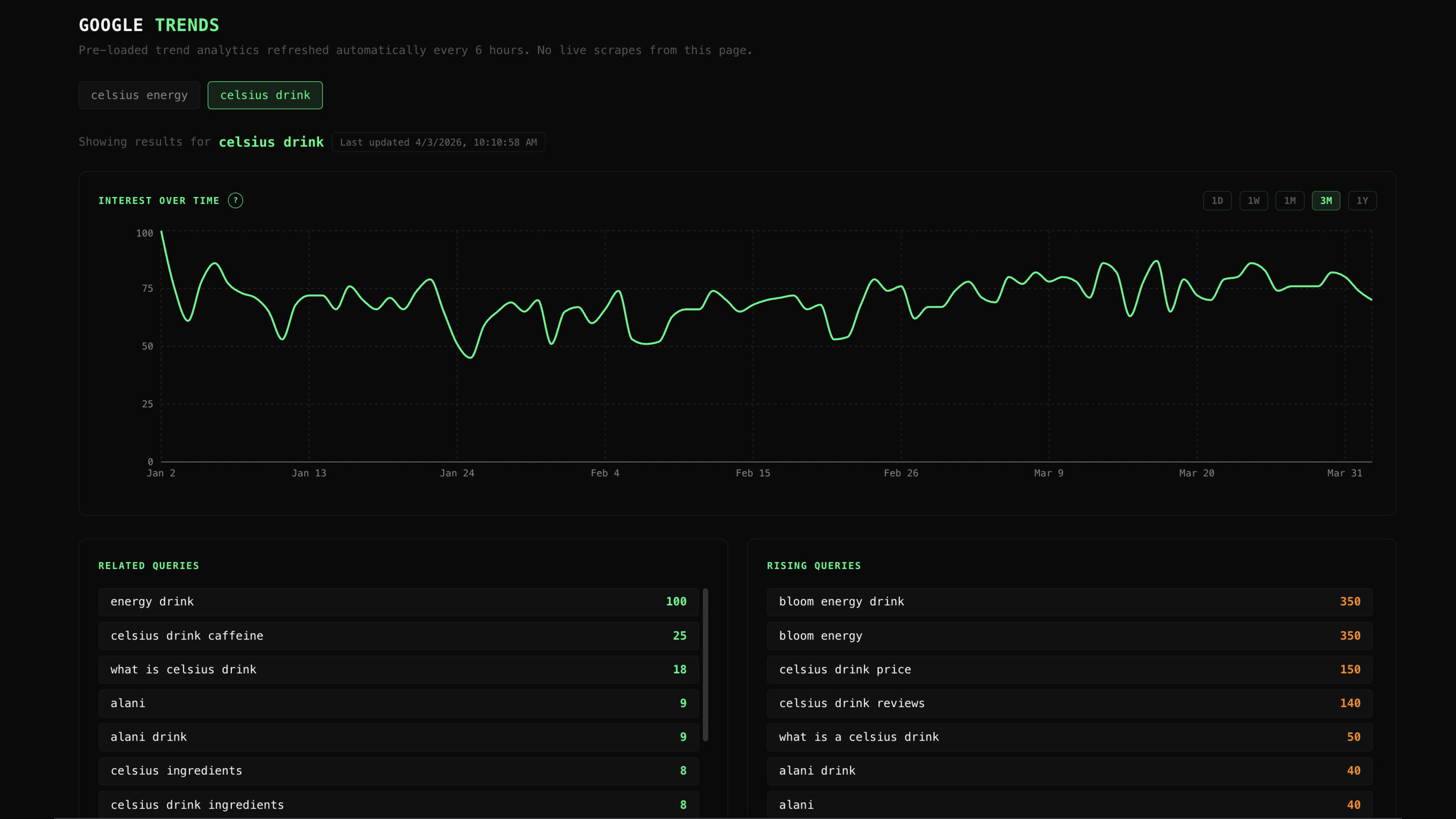Open the celsius energy keyword tab
1456x819 pixels.
[x=139, y=95]
